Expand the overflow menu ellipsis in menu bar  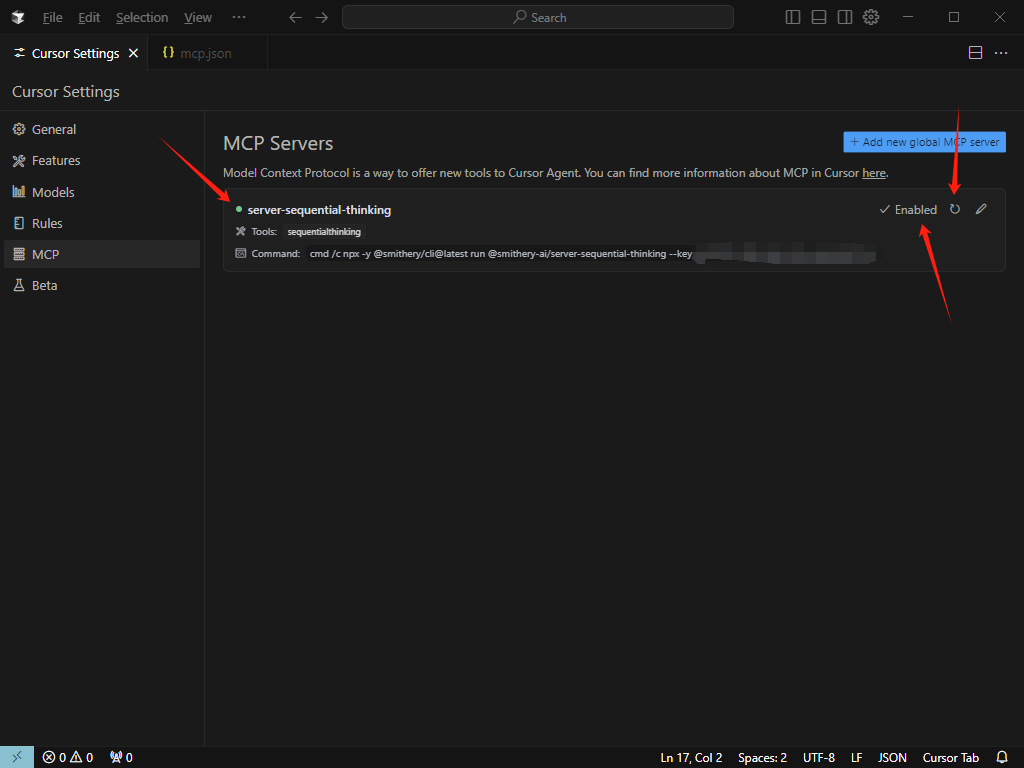point(239,18)
